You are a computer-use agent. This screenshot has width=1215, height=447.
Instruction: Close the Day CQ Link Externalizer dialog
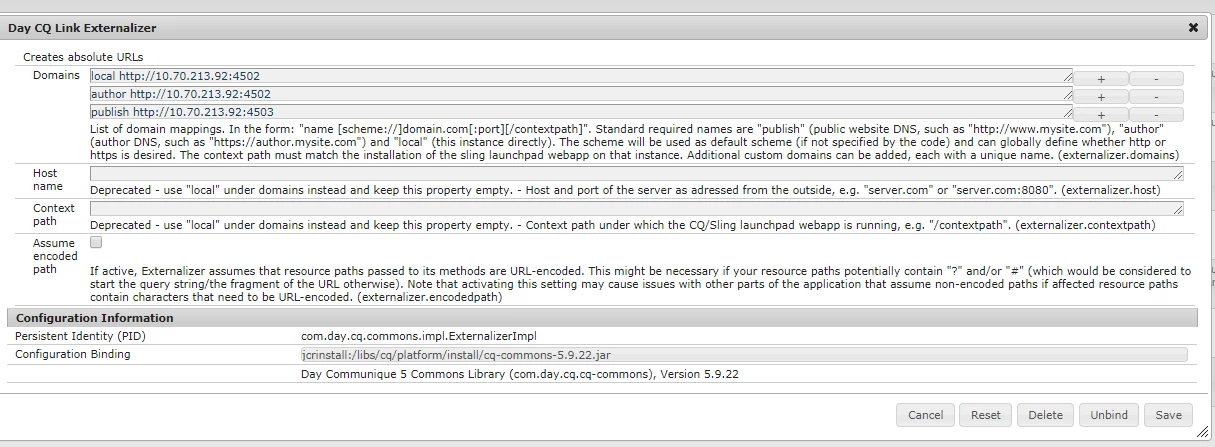(1193, 28)
